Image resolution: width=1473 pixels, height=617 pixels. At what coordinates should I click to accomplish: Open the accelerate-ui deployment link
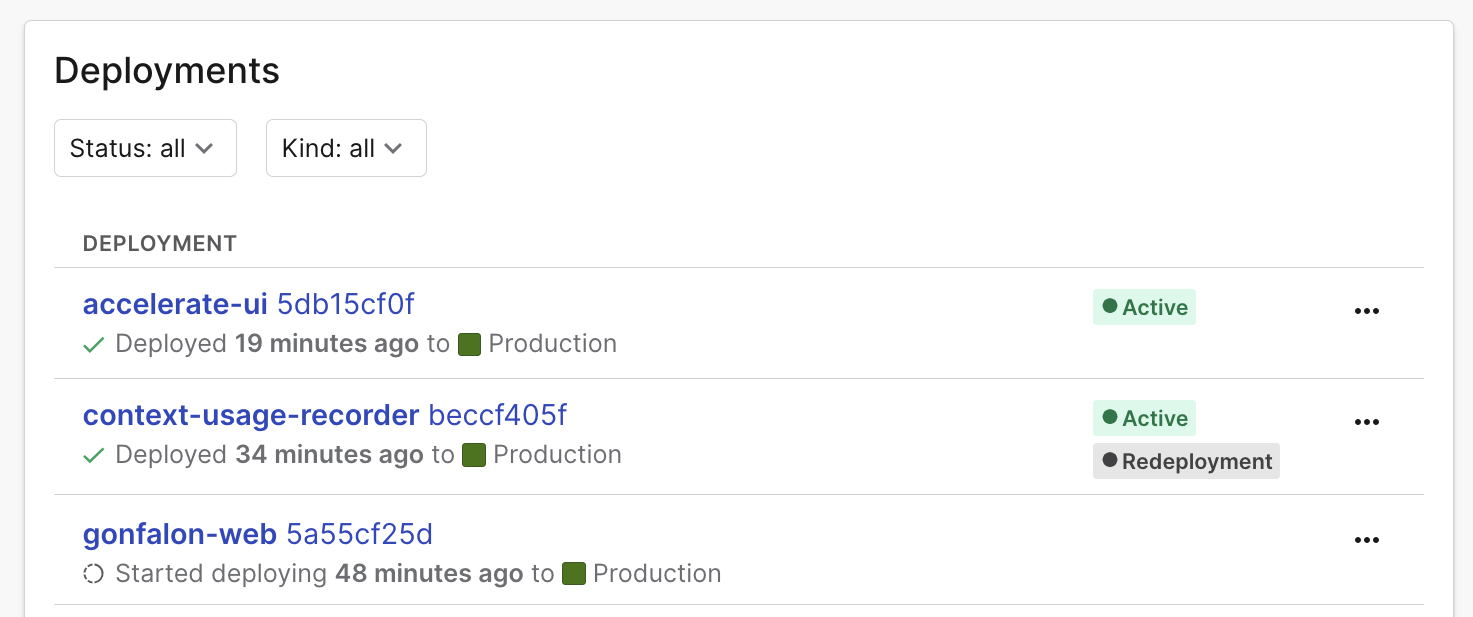click(x=175, y=304)
